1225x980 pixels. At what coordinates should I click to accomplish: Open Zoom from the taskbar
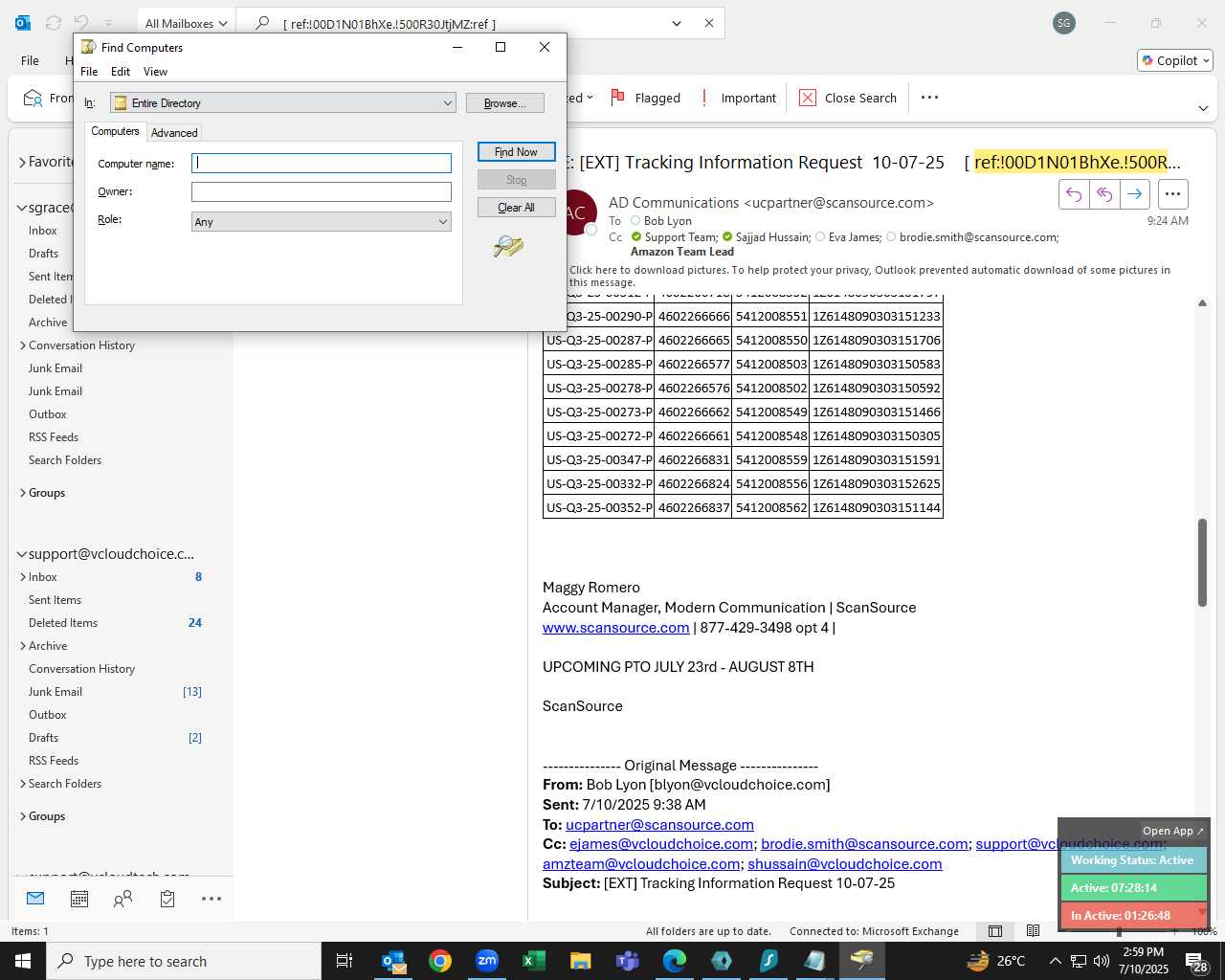(x=487, y=961)
